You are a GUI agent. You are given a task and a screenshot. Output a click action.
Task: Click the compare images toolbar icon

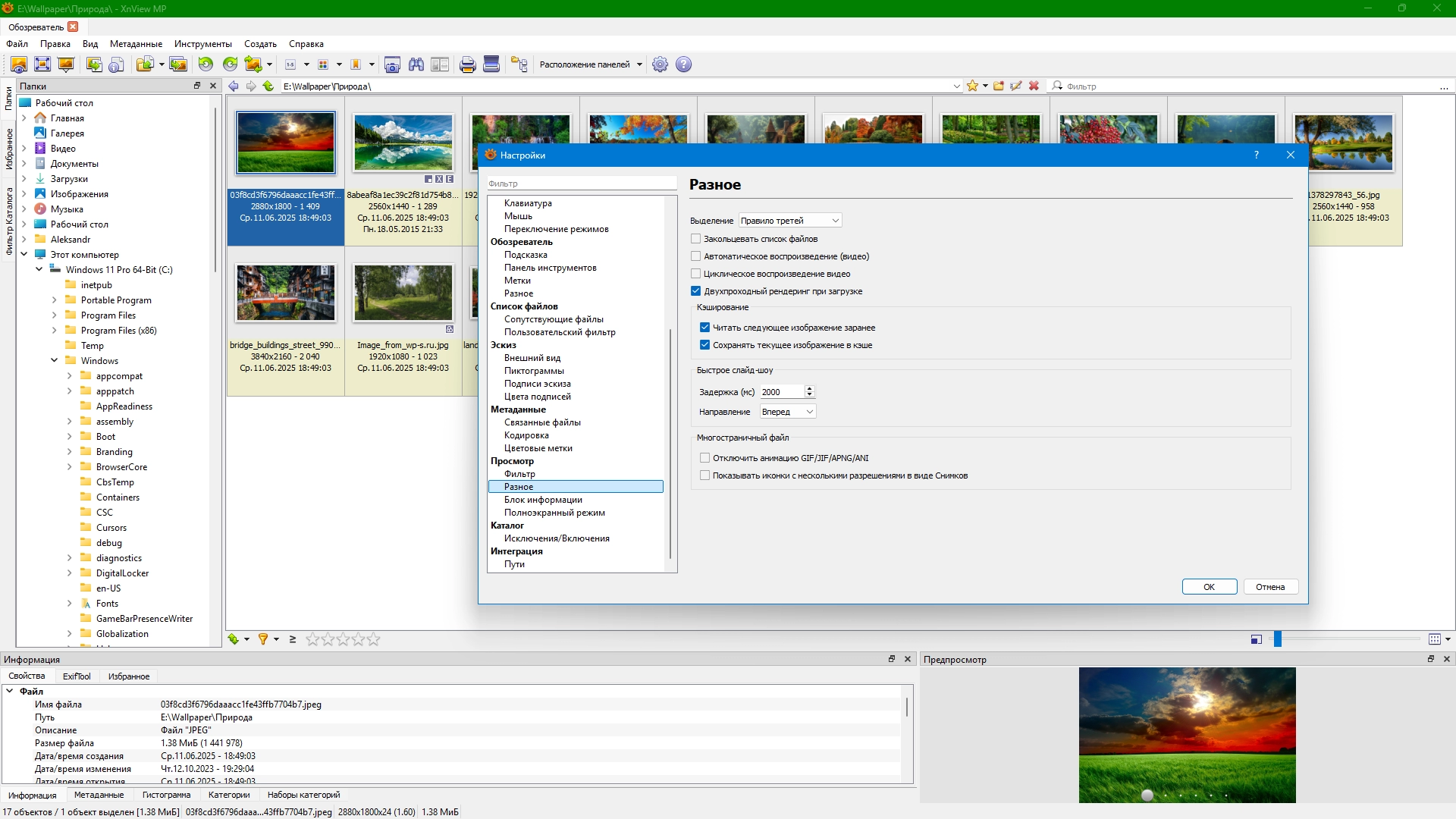pyautogui.click(x=440, y=64)
